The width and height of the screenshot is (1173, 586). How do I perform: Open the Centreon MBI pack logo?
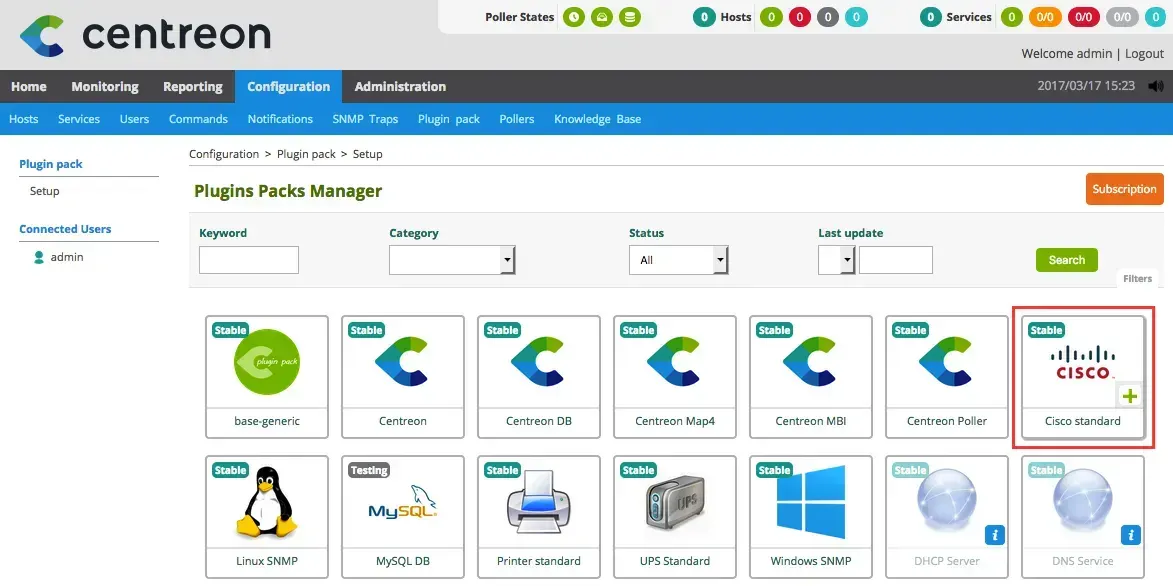click(x=811, y=361)
